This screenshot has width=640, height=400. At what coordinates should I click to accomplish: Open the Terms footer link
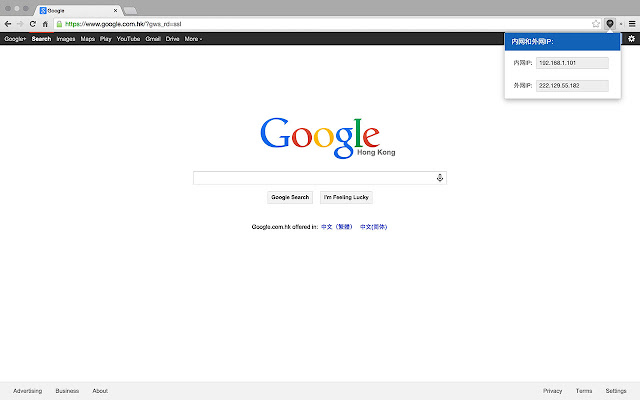coord(584,391)
